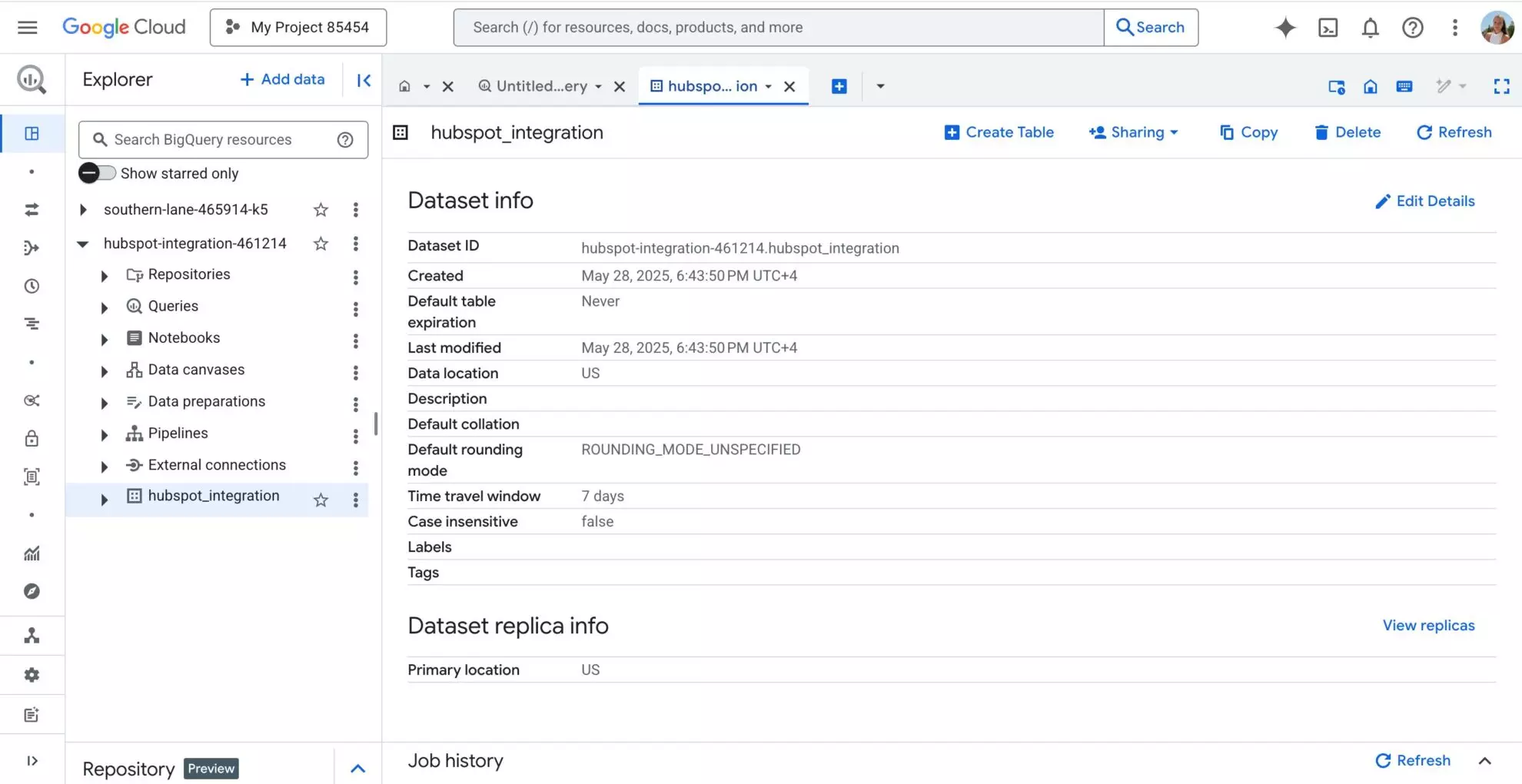Click search help icon in Explorer
Screen dimensions: 1522x784
345,140
